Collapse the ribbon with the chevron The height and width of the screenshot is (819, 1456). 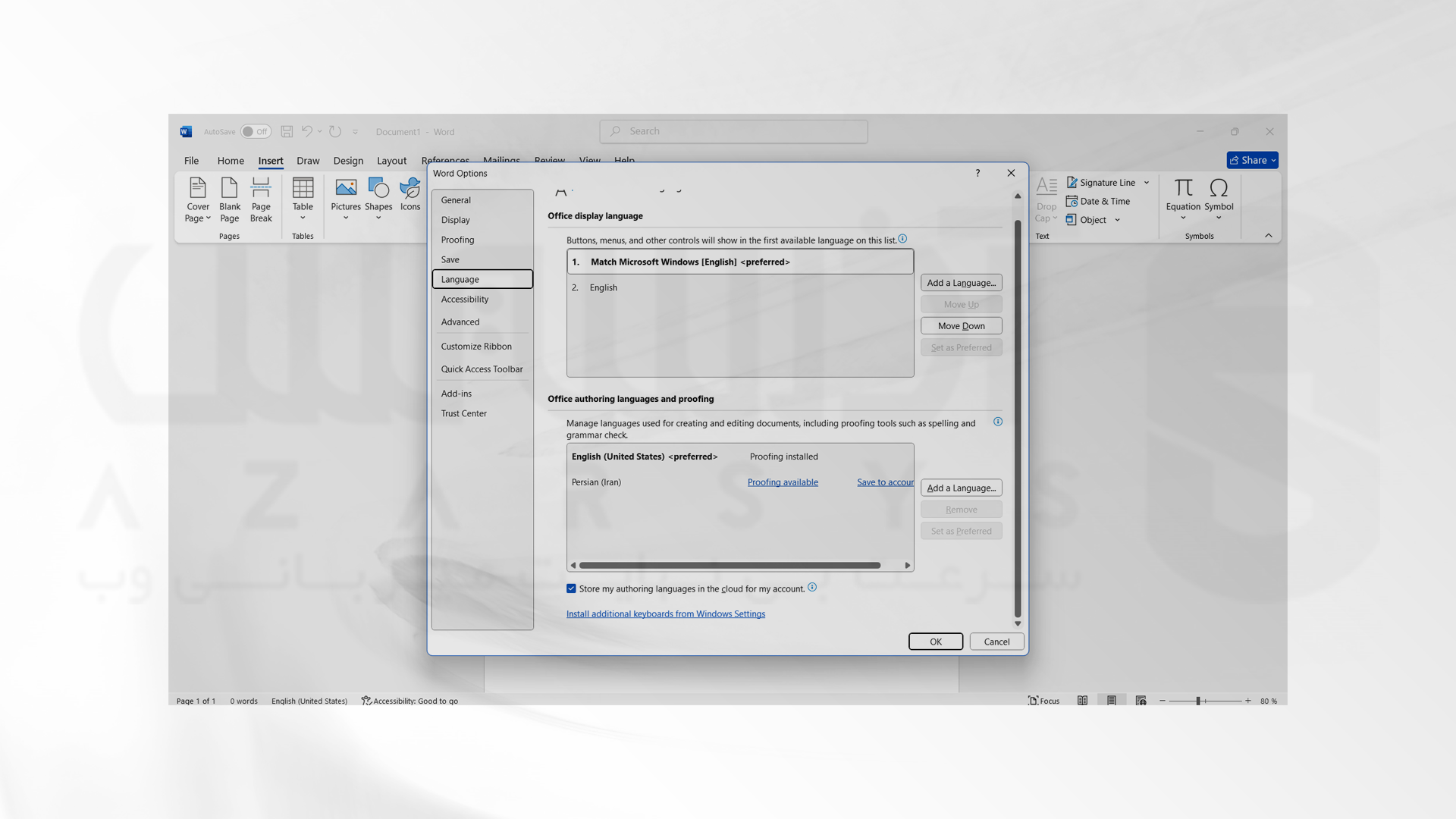point(1269,236)
